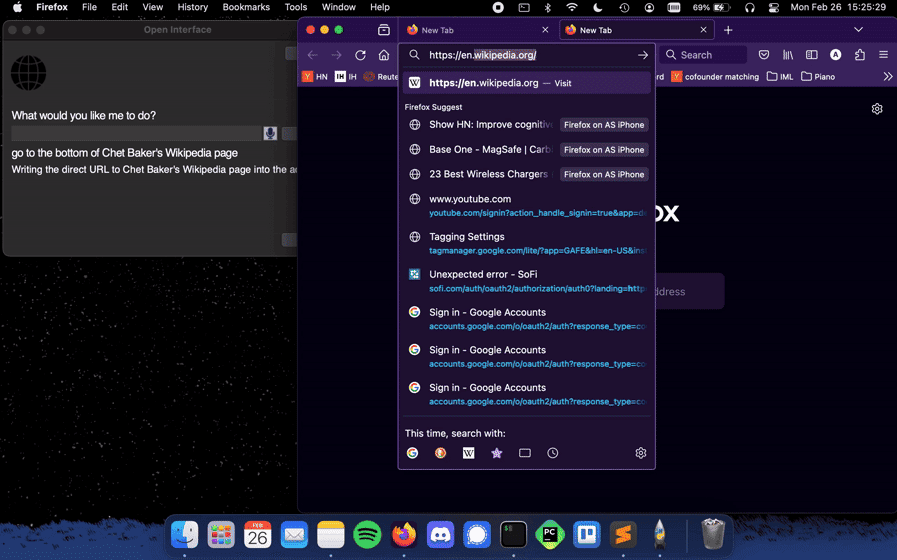Click the Firefox Search box
The height and width of the screenshot is (560, 897).
(704, 55)
